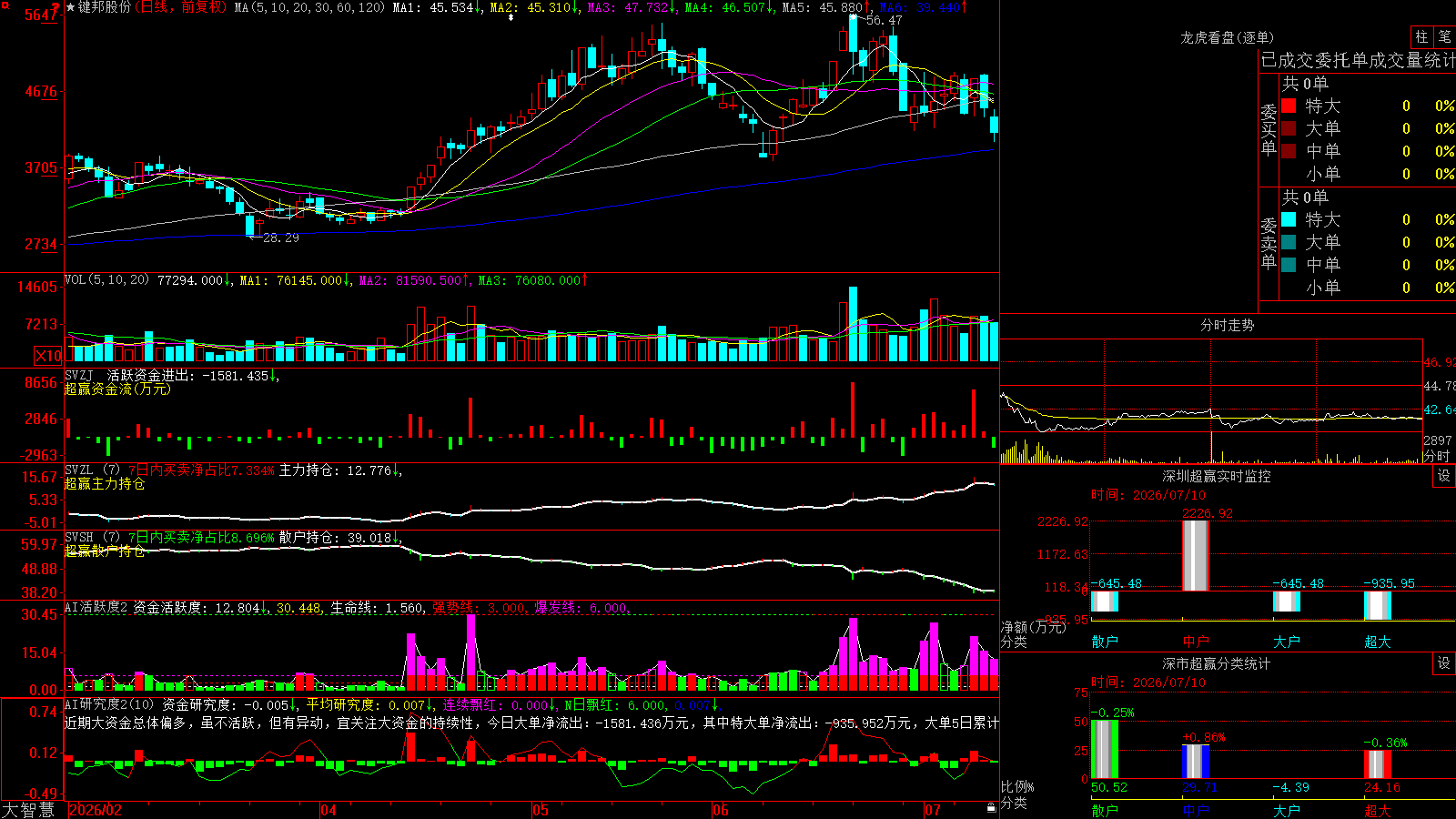Image resolution: width=1456 pixels, height=819 pixels.
Task: Click the AI活跃度2 indicator label
Action: [x=96, y=607]
